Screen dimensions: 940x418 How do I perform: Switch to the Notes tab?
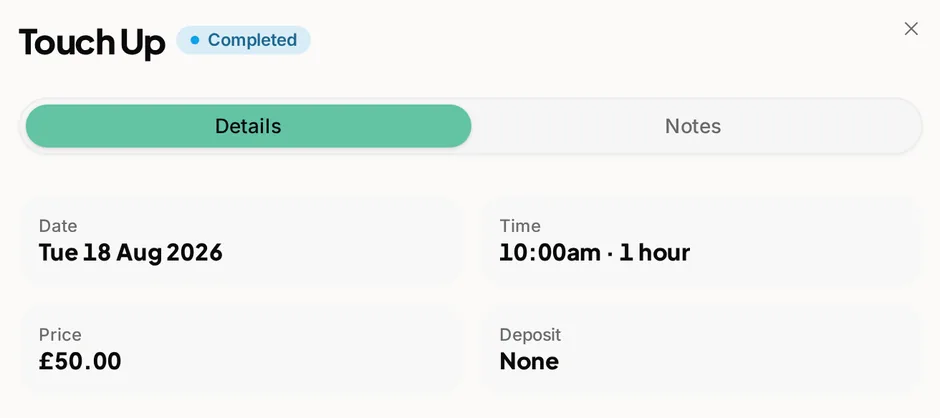(693, 126)
